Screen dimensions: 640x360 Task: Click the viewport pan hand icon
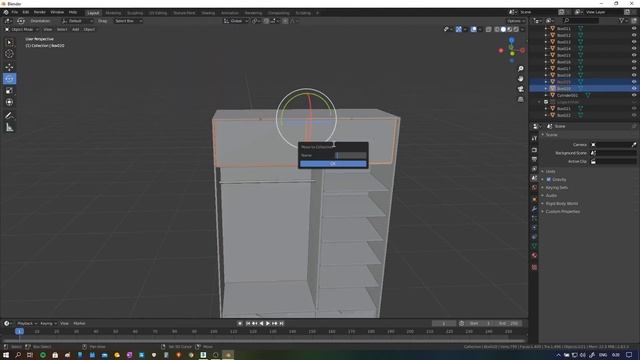tap(520, 79)
